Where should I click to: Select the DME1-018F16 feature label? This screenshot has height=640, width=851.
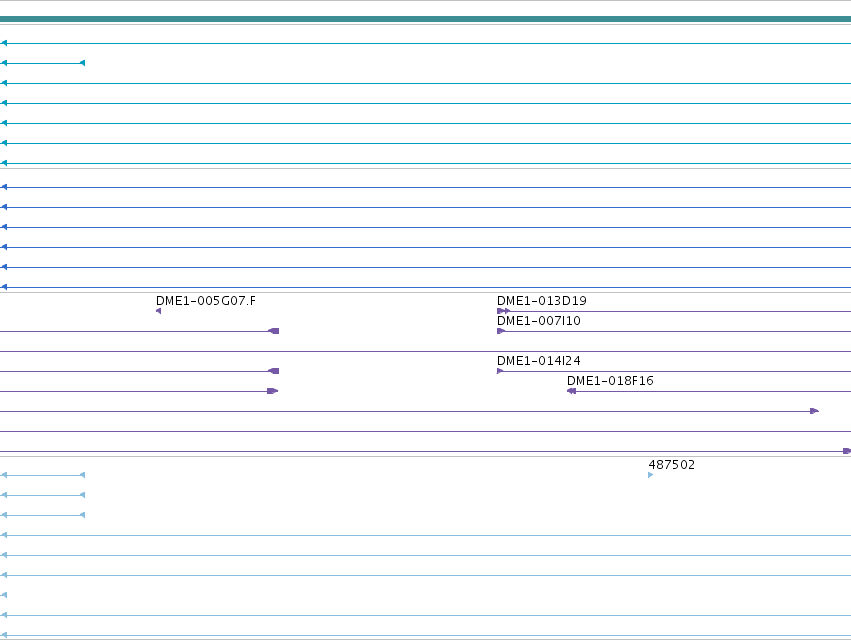click(610, 381)
